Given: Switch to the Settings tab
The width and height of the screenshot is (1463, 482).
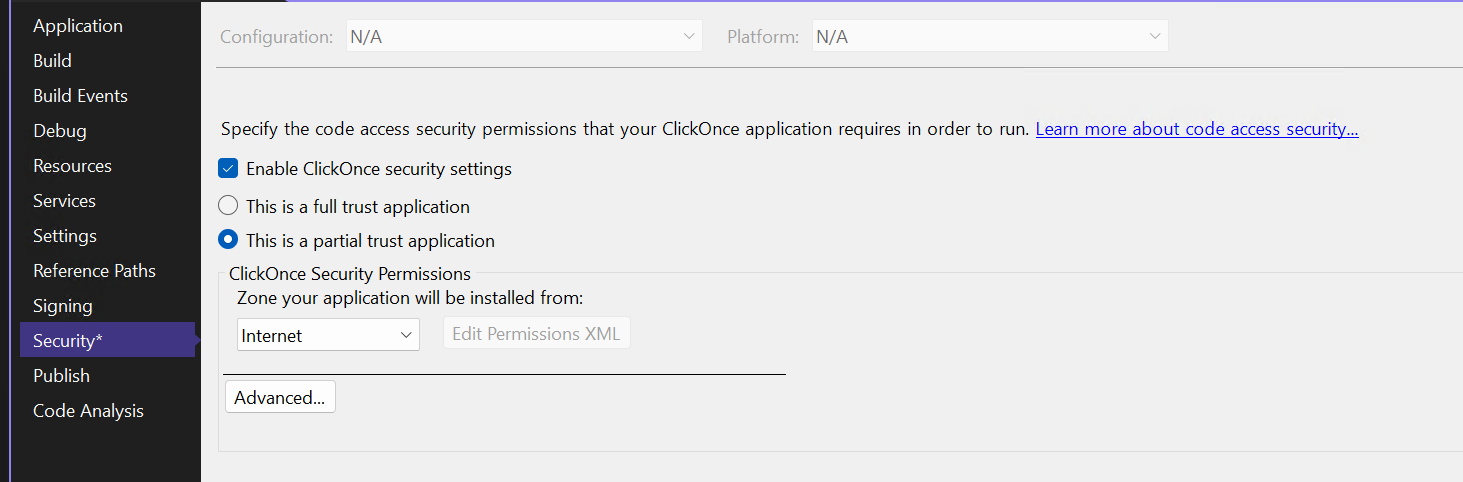Looking at the screenshot, I should tap(65, 236).
